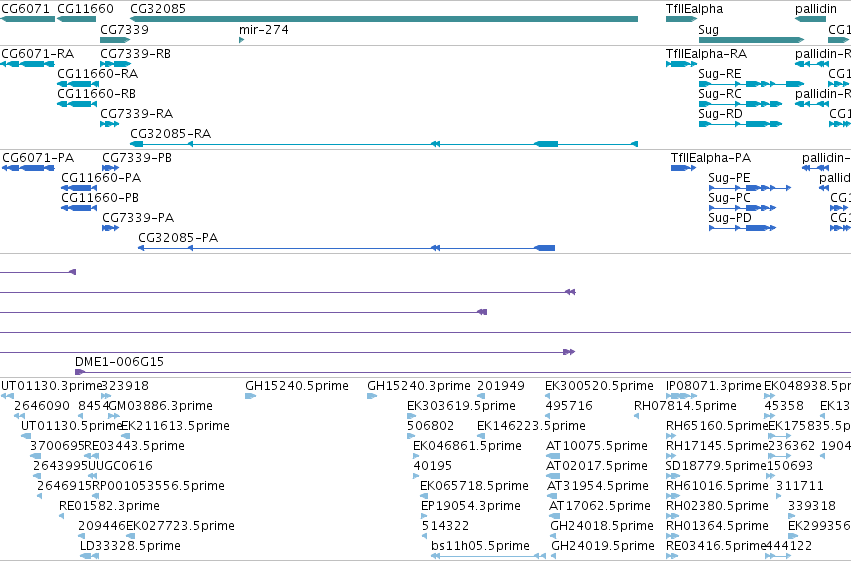Screen dimensions: 851x561
Task: Click protein CG6071-PA
Action: (38, 158)
